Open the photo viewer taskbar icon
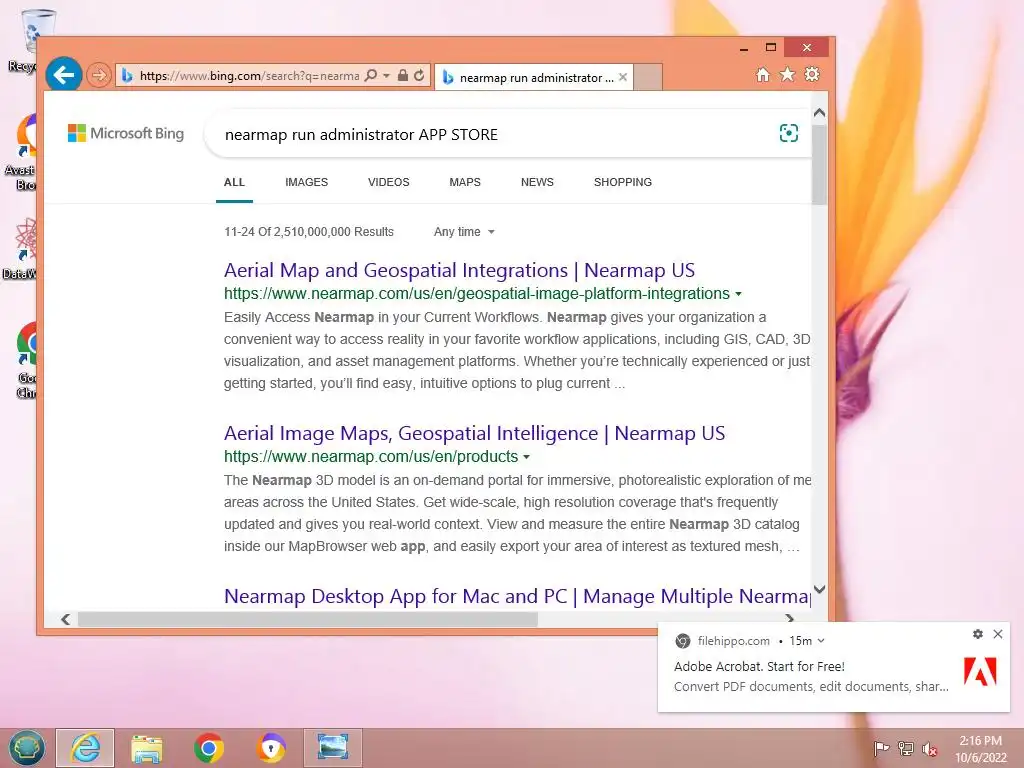This screenshot has width=1024, height=768. [x=332, y=748]
